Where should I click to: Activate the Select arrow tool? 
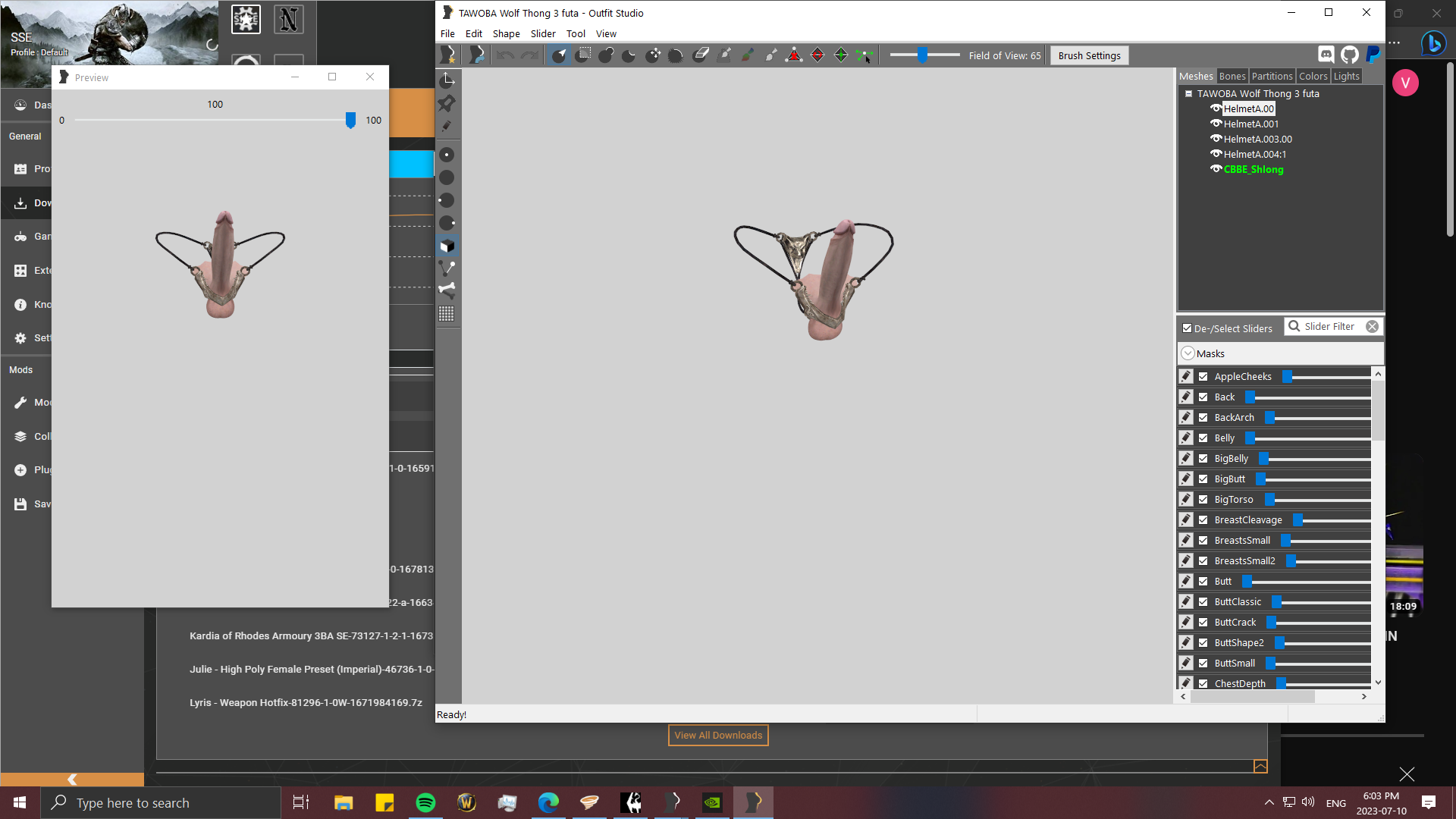pos(559,55)
